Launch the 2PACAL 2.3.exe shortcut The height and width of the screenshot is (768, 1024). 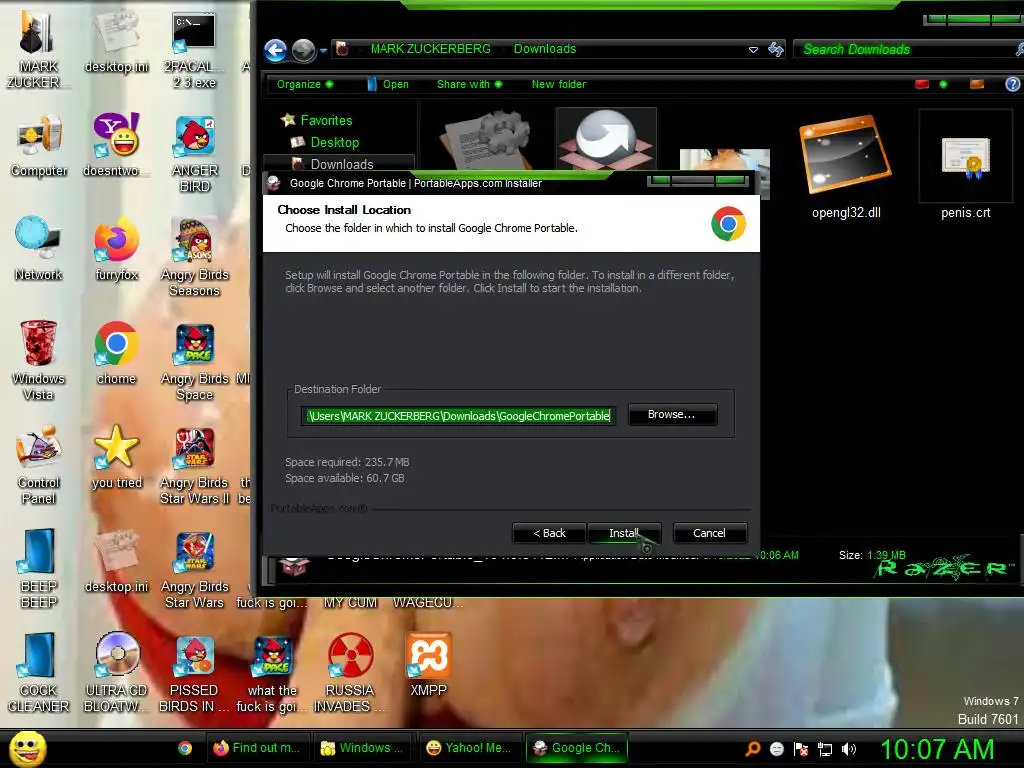194,49
